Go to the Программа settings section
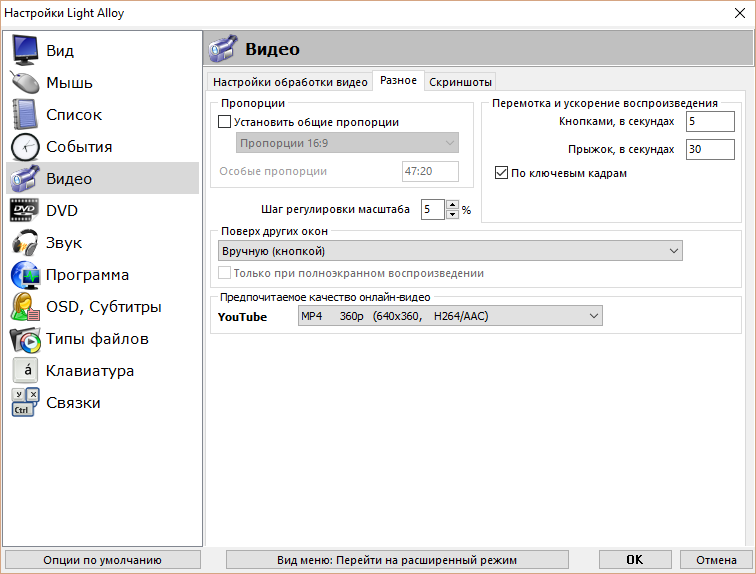Viewport: 756px width, 574px height. coord(102,275)
